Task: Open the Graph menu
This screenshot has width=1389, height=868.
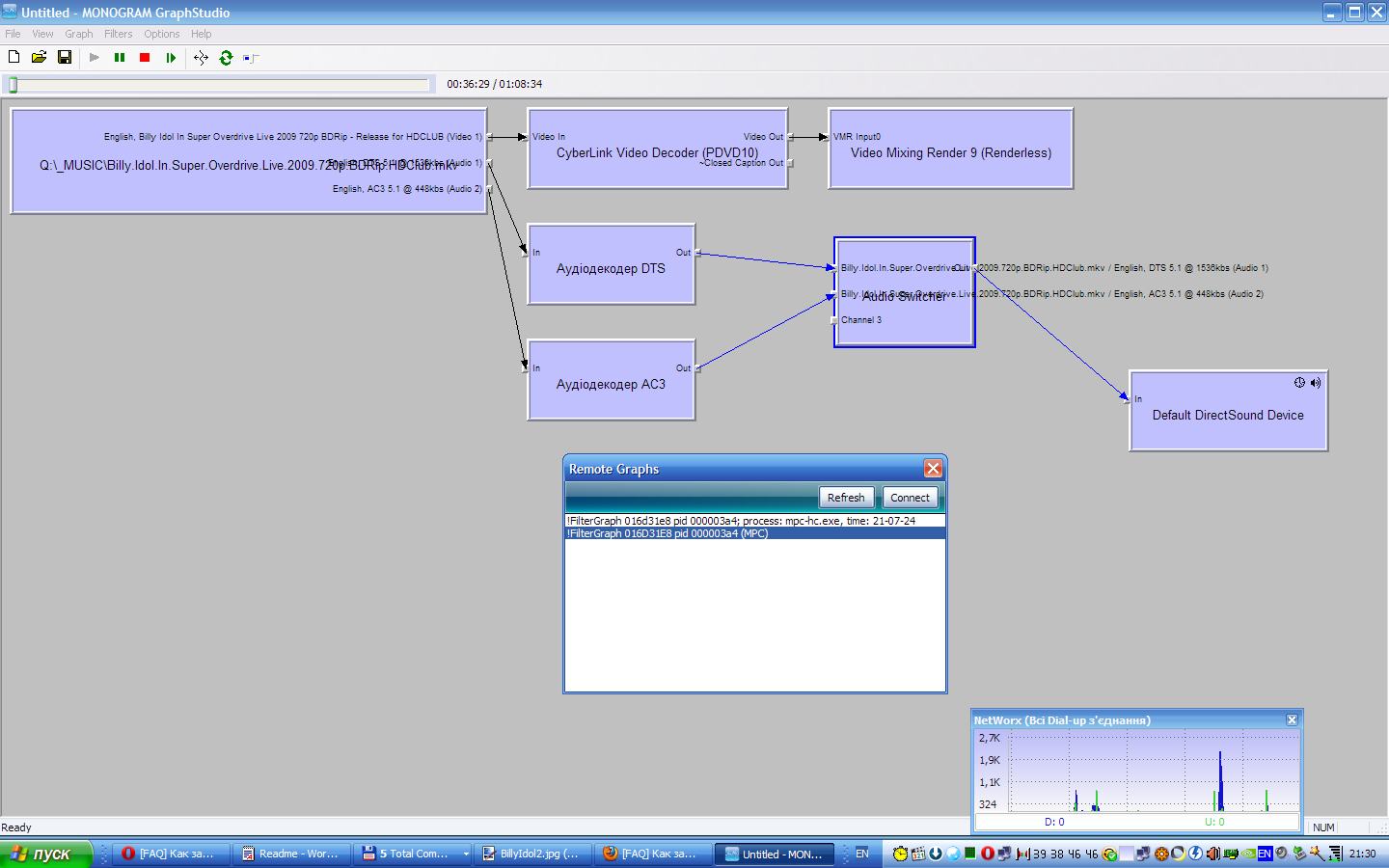Action: 79,34
